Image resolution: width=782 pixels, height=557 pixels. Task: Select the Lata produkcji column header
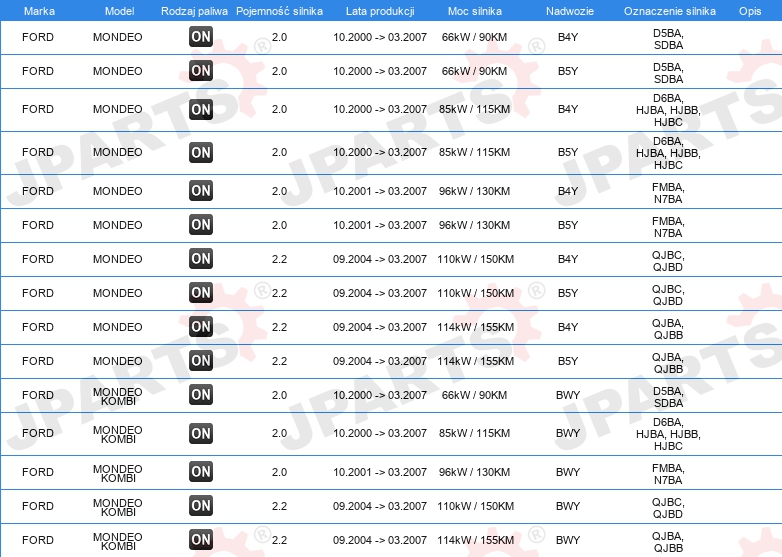[380, 11]
